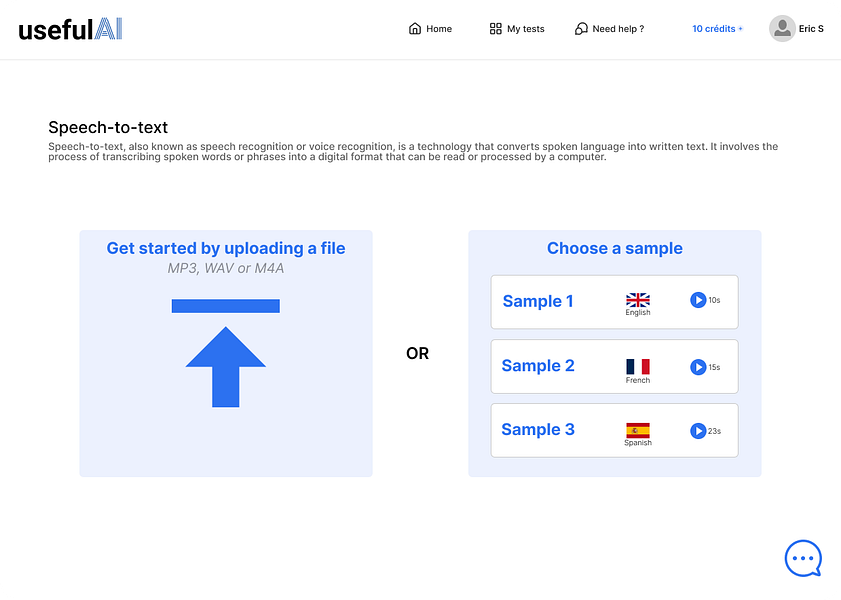The width and height of the screenshot is (841, 600).
Task: Click the Spanish flag icon
Action: tap(638, 431)
